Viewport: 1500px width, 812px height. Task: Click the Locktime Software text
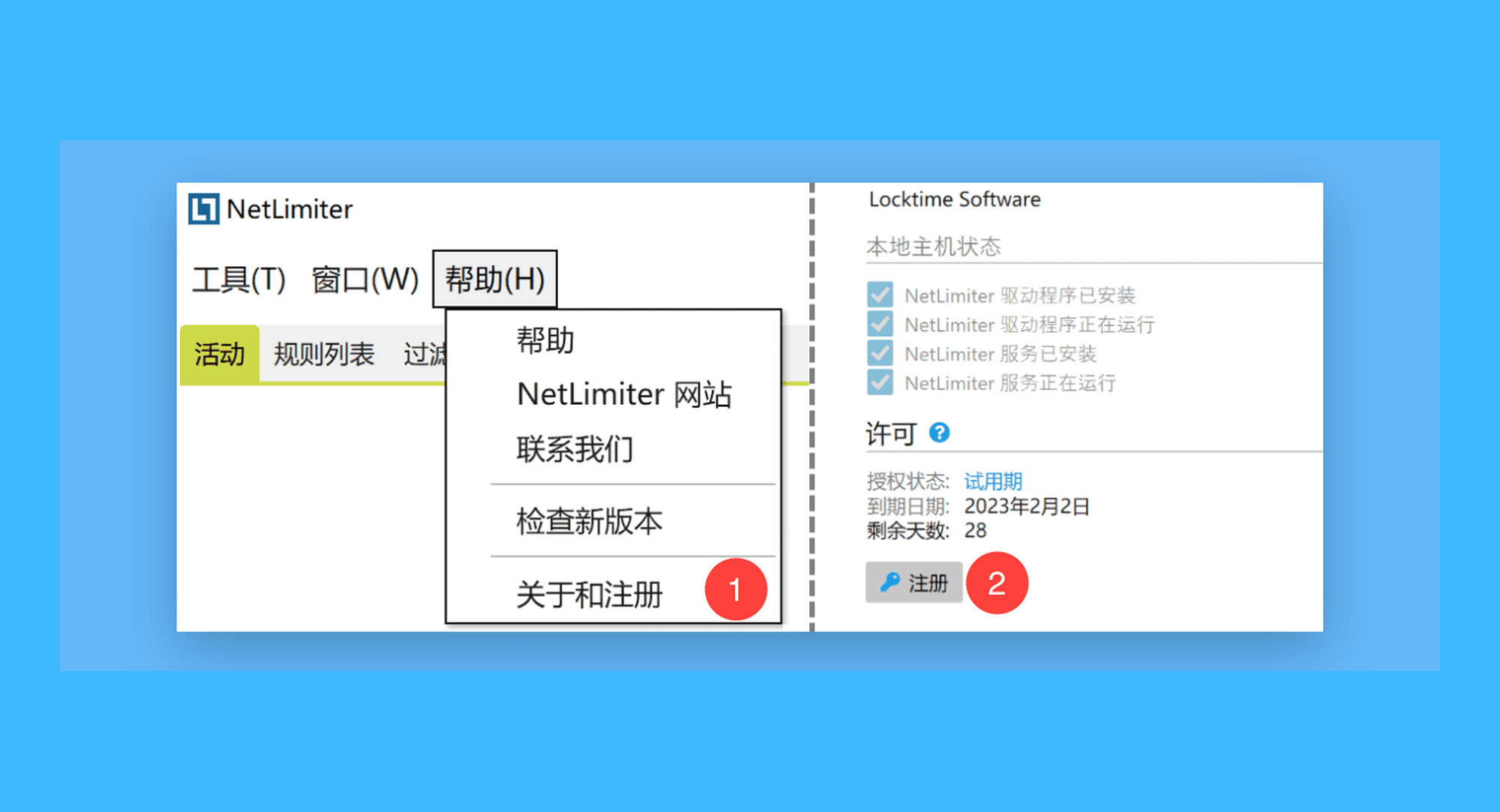click(955, 199)
